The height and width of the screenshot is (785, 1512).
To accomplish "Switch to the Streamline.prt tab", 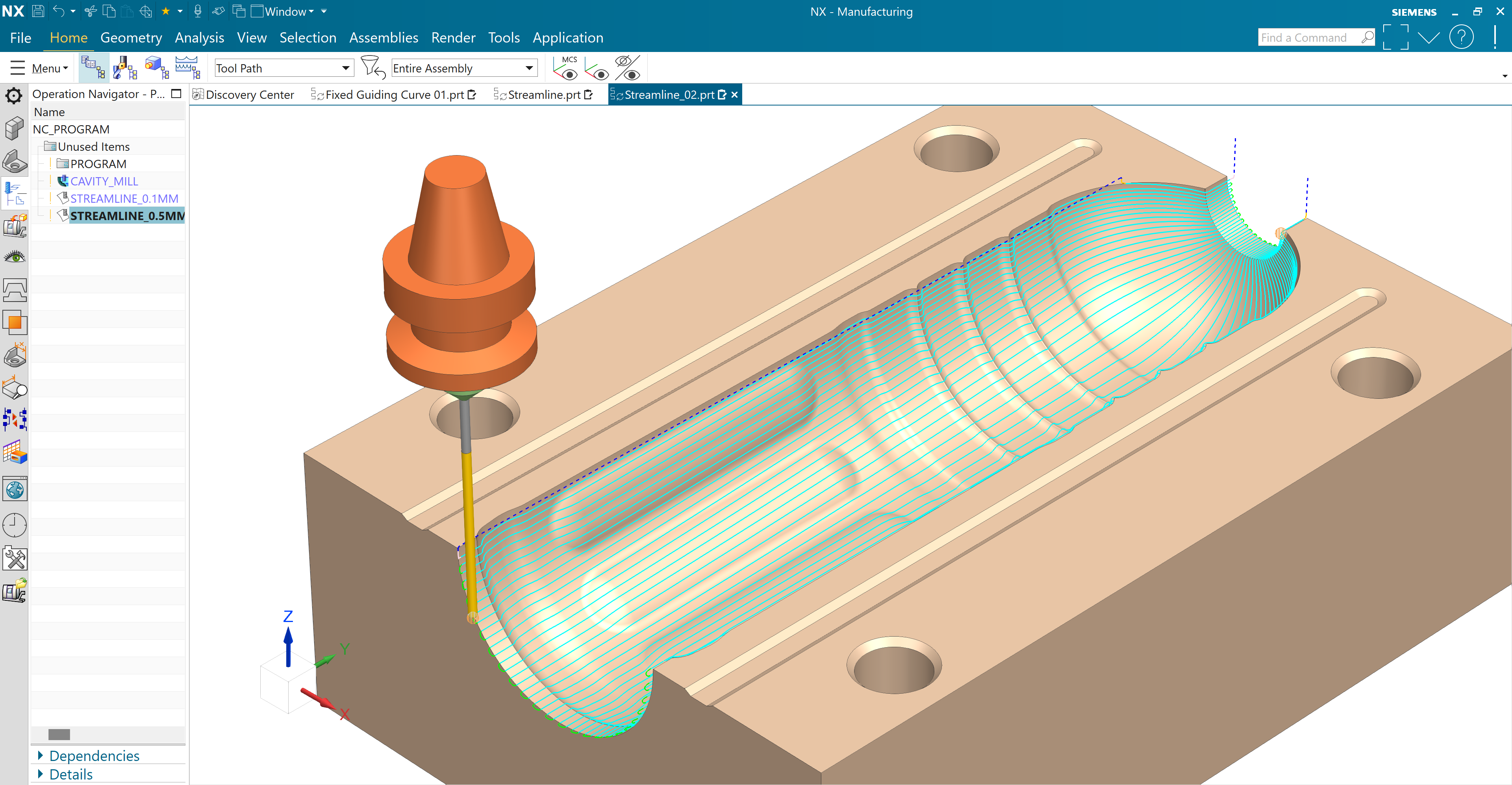I will point(543,94).
